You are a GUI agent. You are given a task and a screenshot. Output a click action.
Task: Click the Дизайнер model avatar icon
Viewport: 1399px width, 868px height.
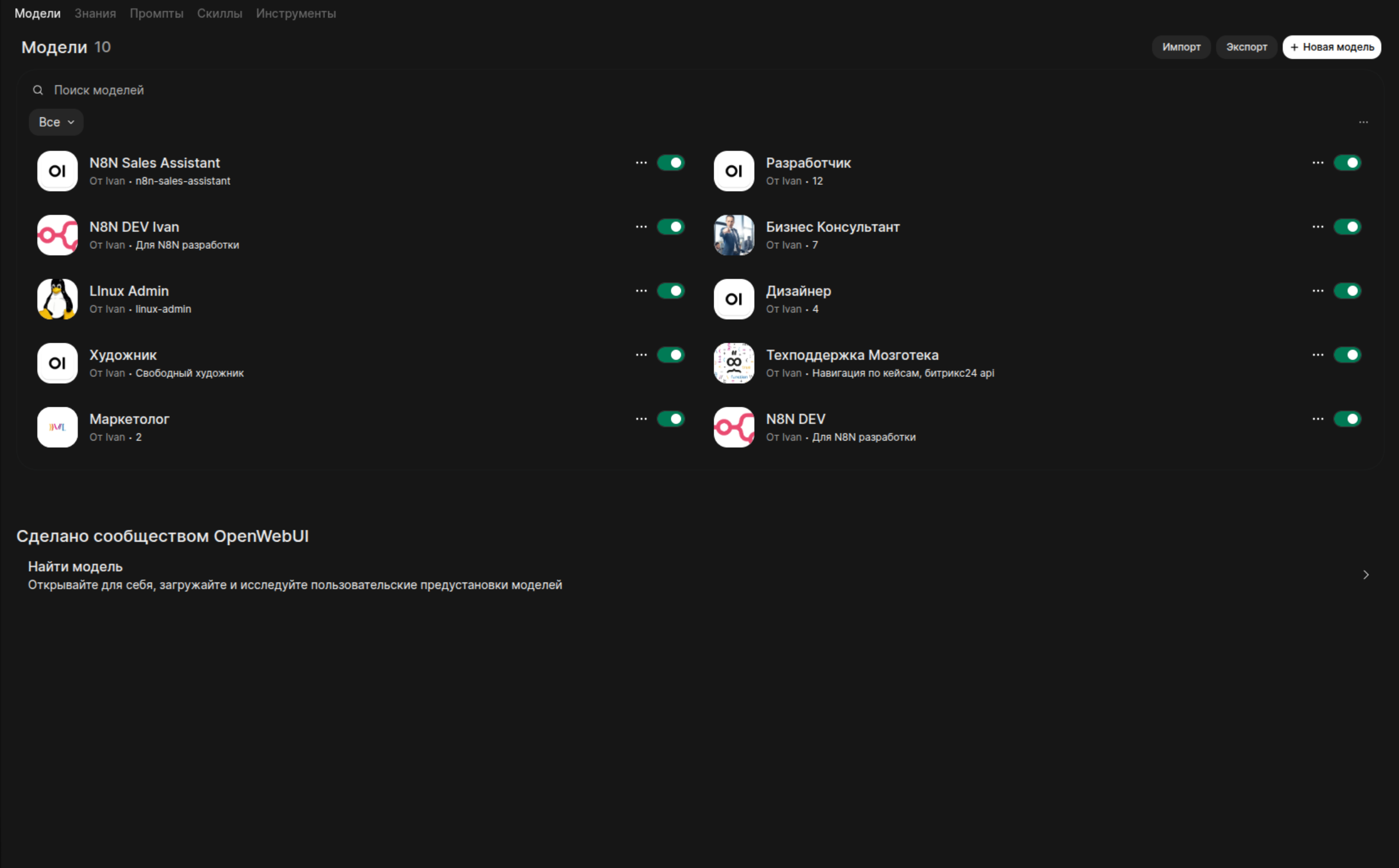click(x=733, y=298)
